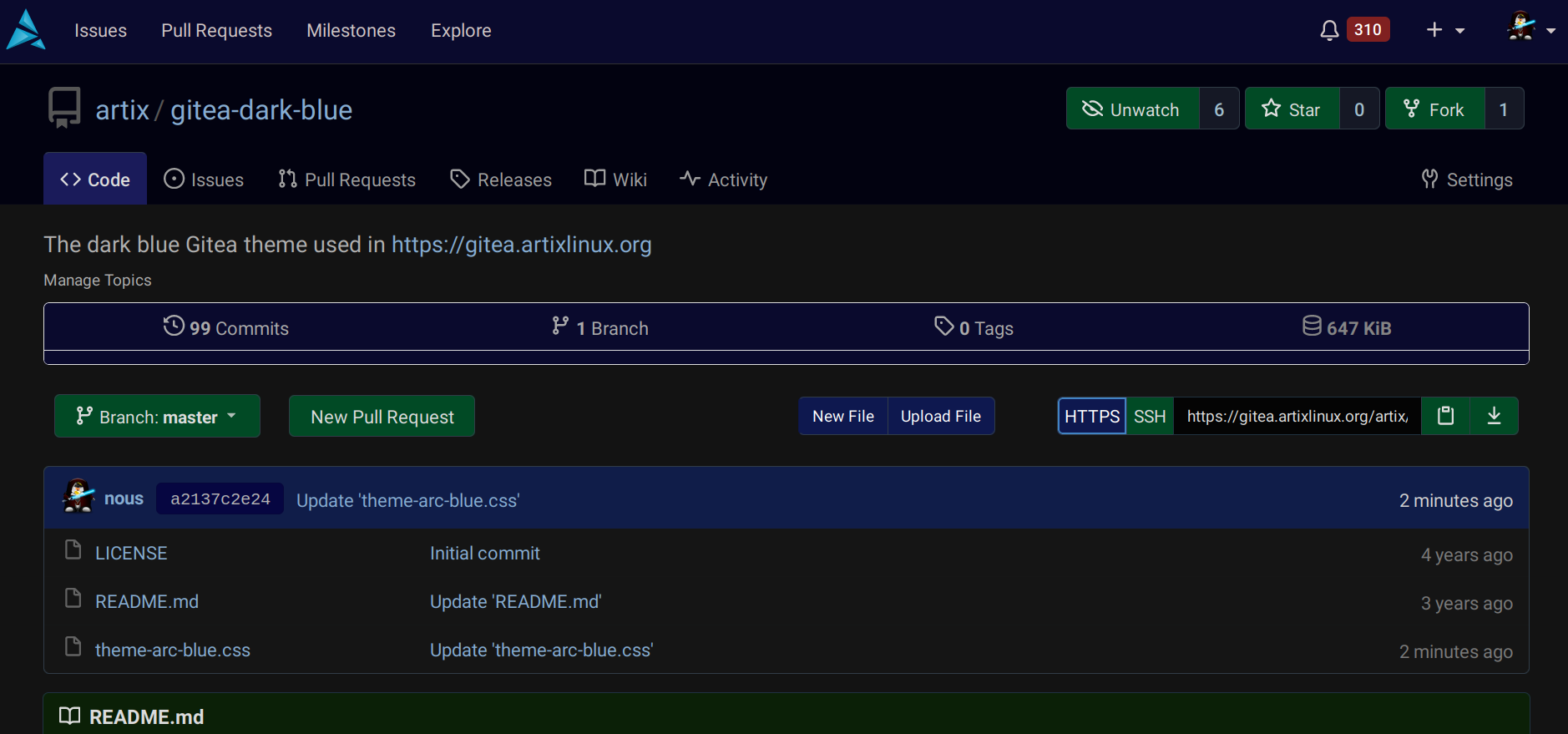Image resolution: width=1568 pixels, height=734 pixels.
Task: Switch to the Wiki tab
Action: [615, 180]
